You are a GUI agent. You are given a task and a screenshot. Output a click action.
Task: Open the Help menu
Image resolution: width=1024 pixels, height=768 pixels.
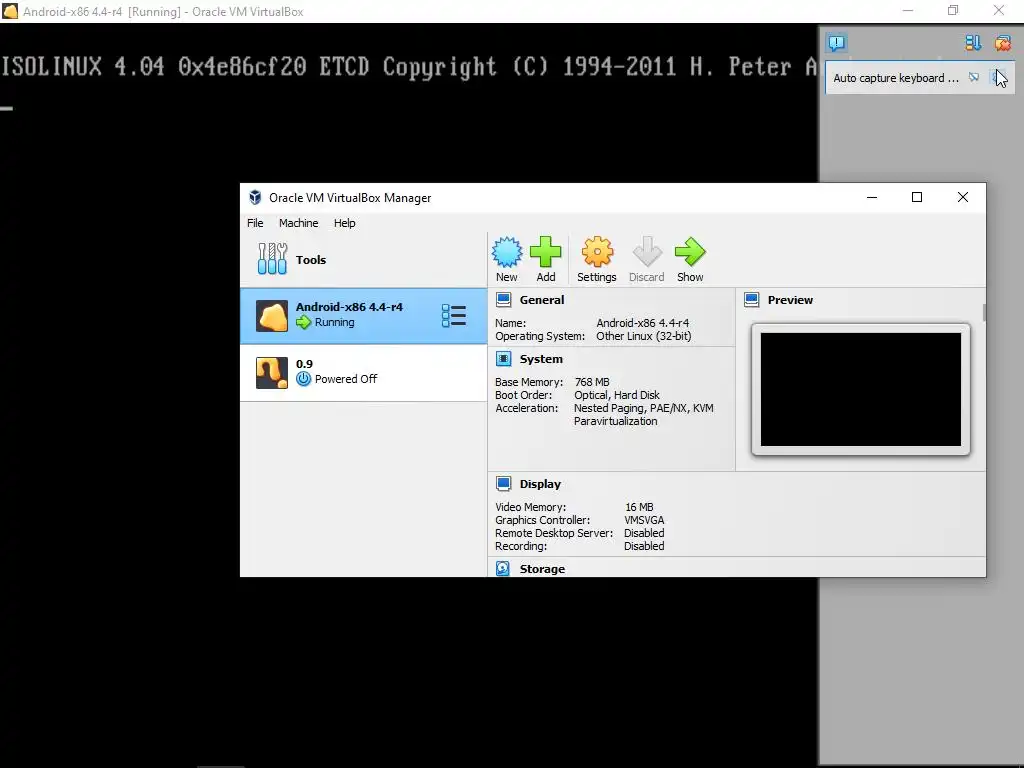click(345, 223)
